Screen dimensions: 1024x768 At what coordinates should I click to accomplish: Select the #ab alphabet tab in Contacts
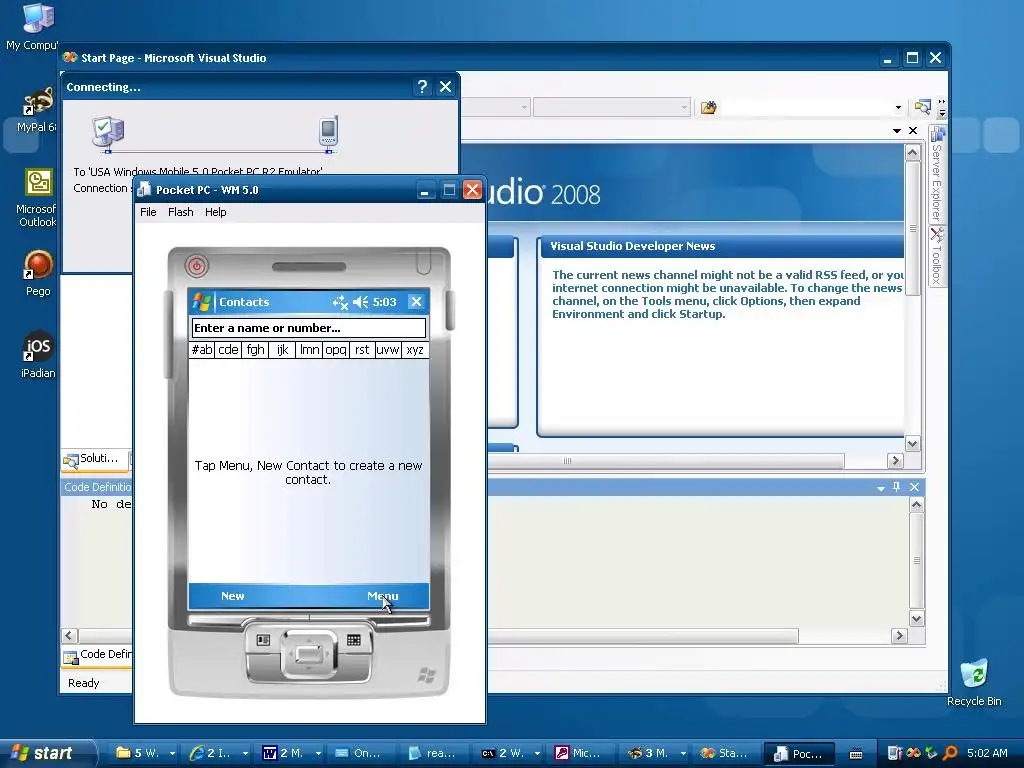click(202, 349)
